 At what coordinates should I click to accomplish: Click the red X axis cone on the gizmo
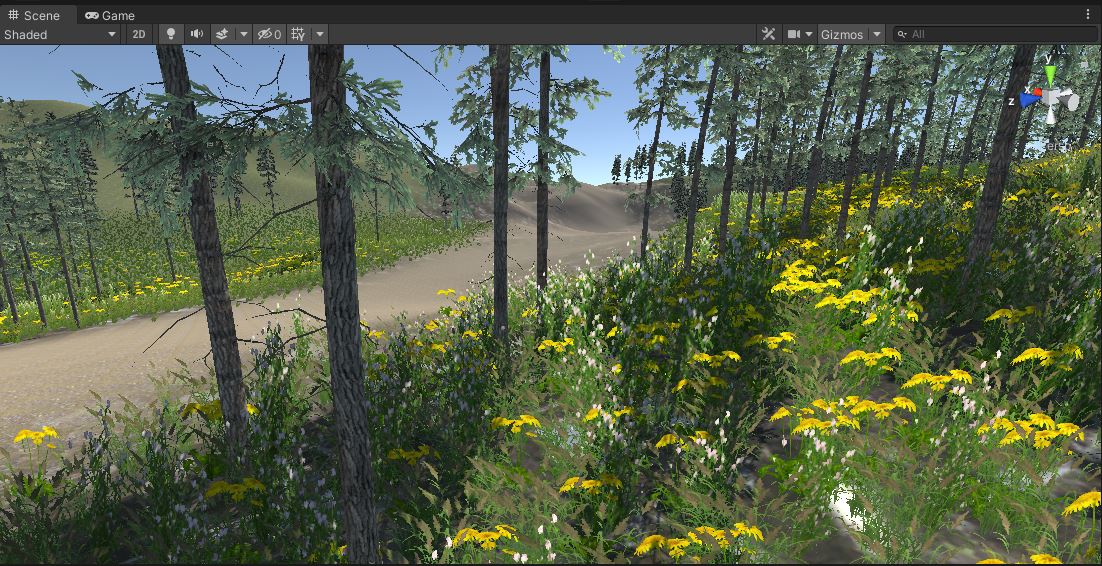[x=1037, y=91]
